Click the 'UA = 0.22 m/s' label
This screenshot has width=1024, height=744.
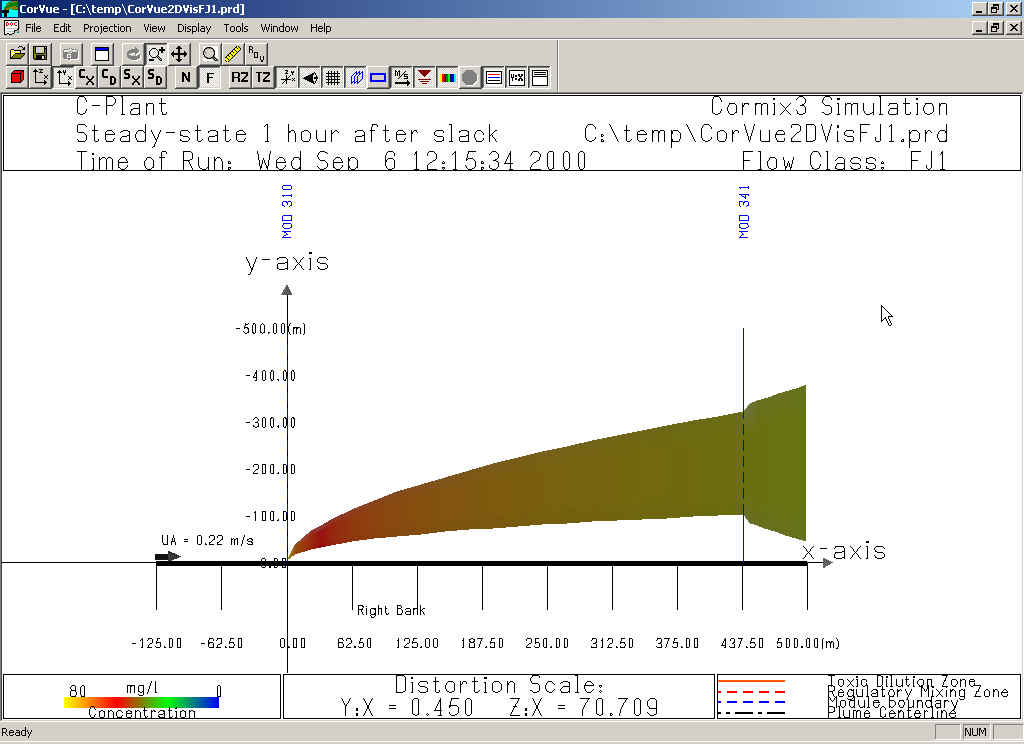[208, 540]
